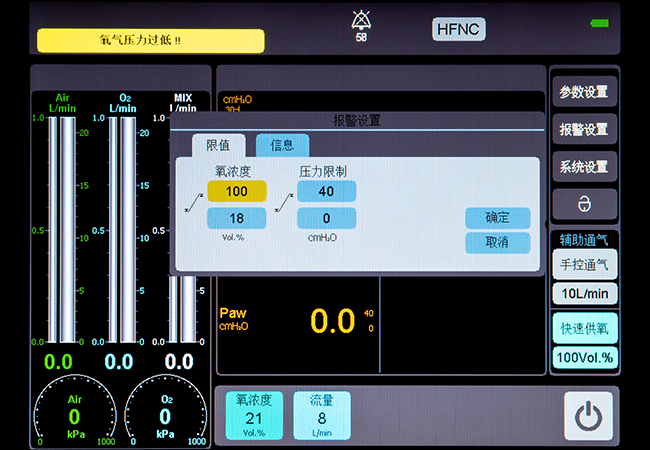This screenshot has width=650, height=450.
Task: Switch to the 信息 tab
Action: tap(282, 145)
